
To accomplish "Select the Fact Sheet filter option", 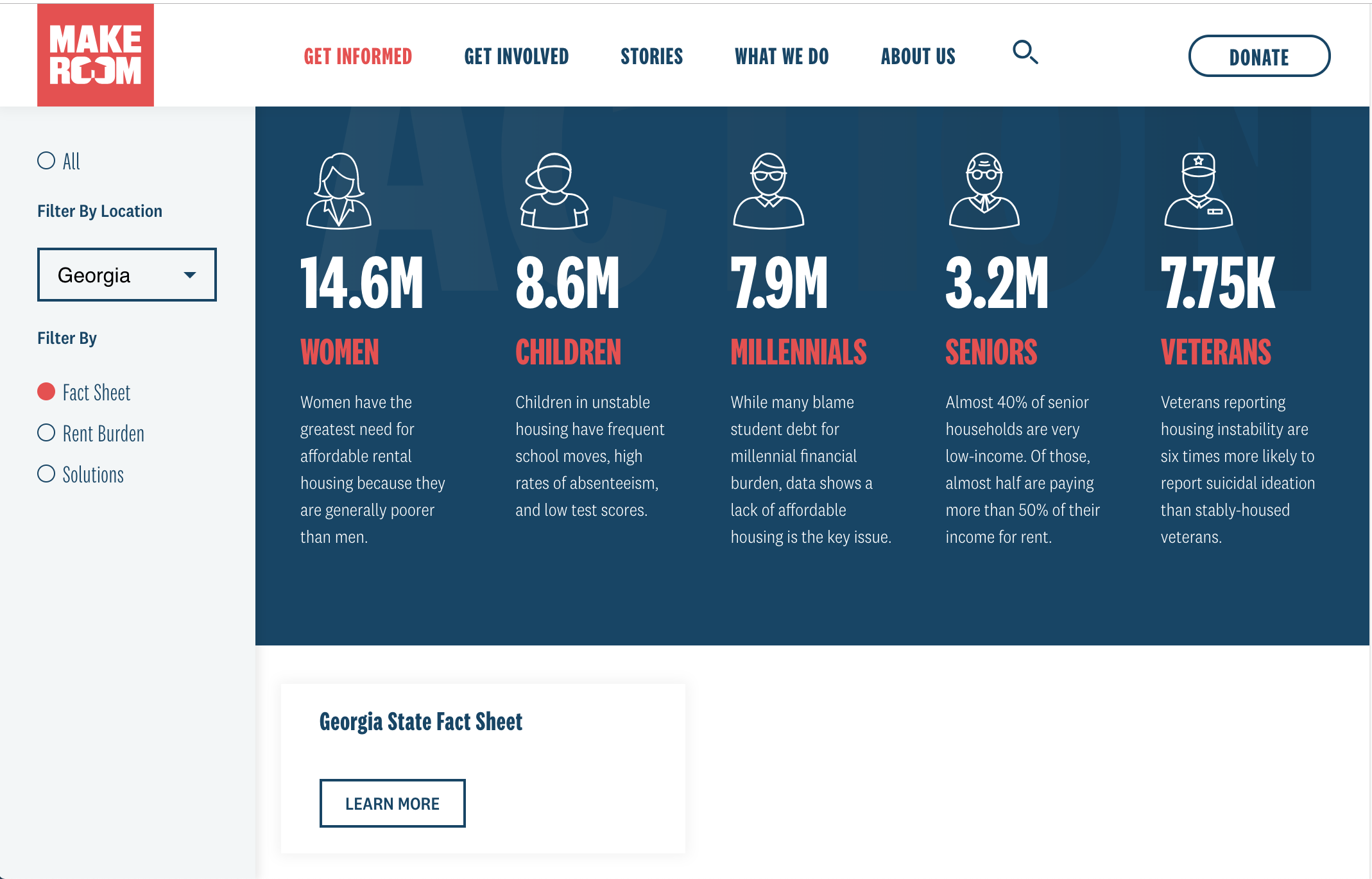I will tap(46, 391).
